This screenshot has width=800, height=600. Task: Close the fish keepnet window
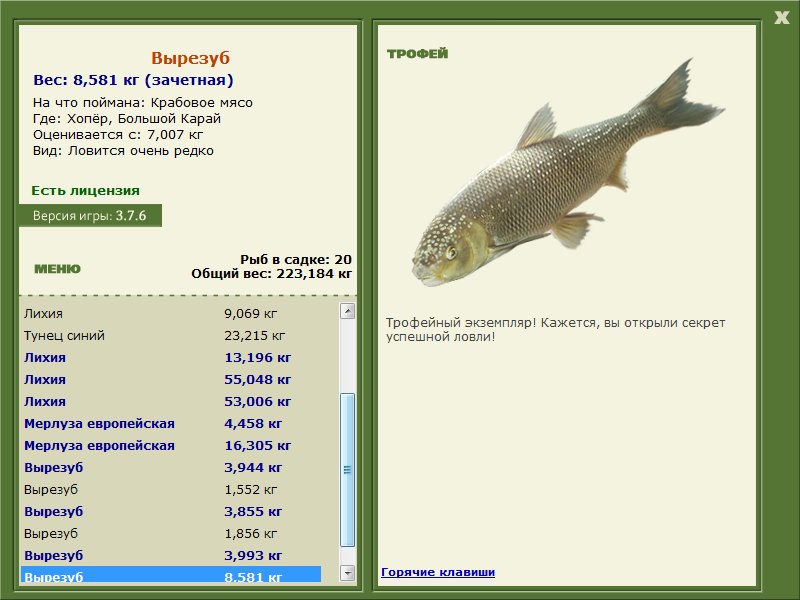click(781, 18)
